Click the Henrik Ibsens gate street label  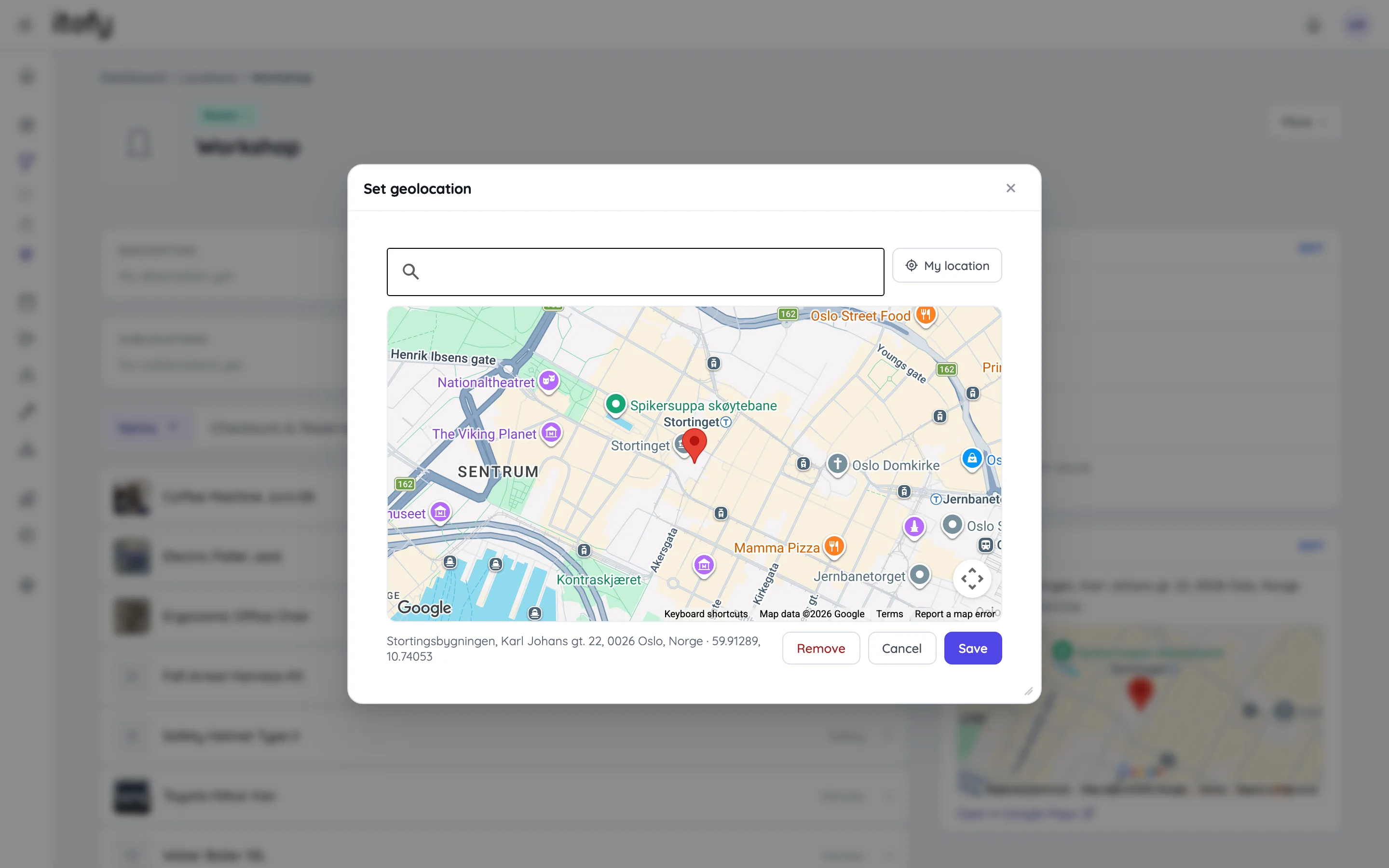[x=443, y=357]
